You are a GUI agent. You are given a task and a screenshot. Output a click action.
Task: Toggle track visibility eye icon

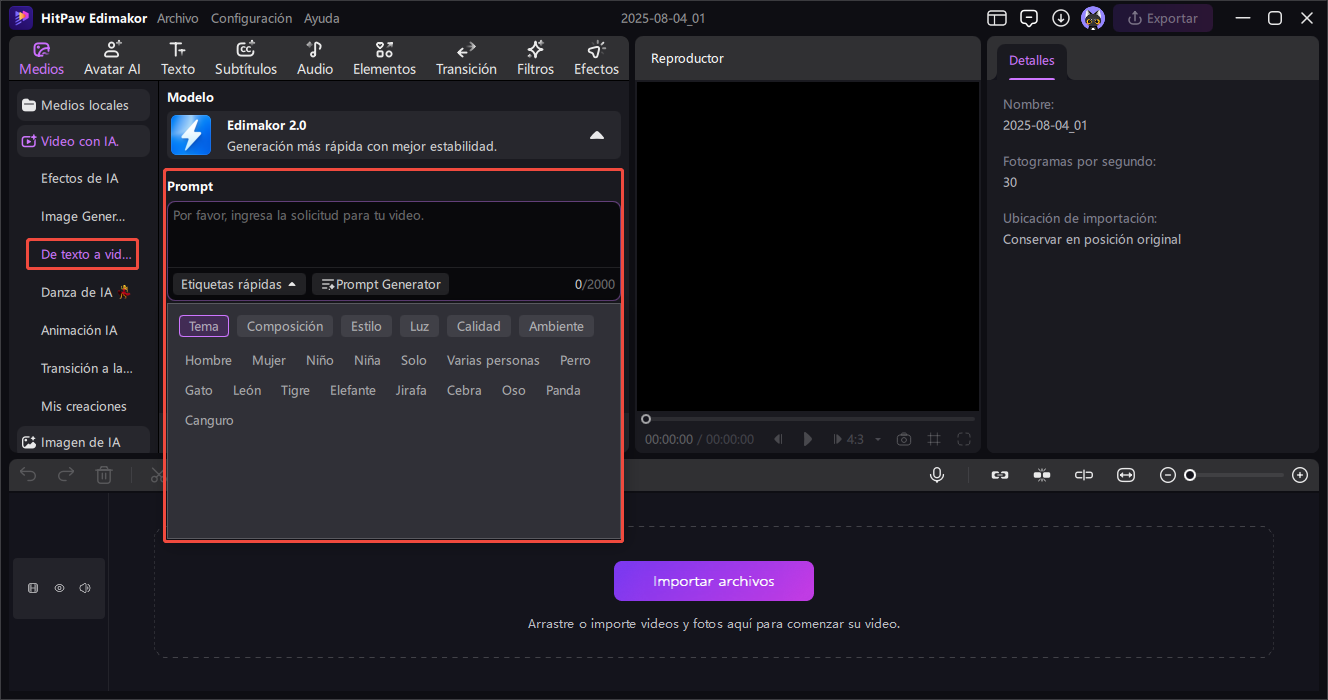(59, 588)
